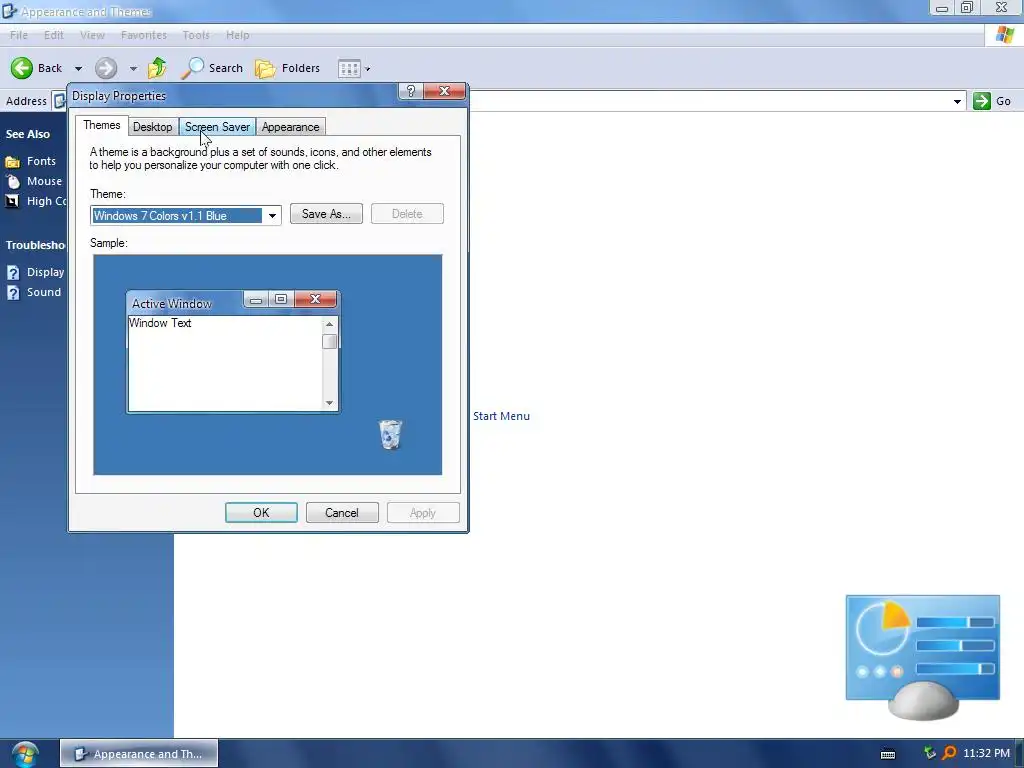This screenshot has width=1024, height=768.
Task: Open the Tools menu
Action: tap(196, 35)
